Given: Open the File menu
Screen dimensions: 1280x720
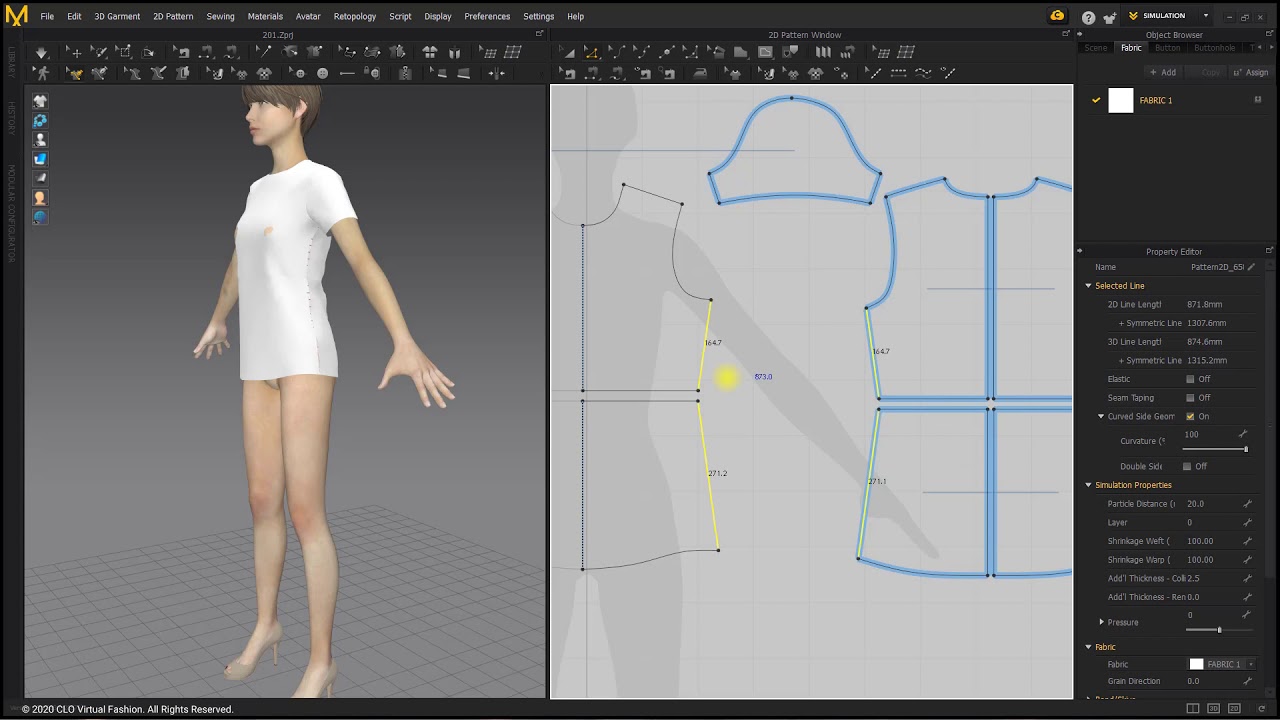Looking at the screenshot, I should click(47, 16).
